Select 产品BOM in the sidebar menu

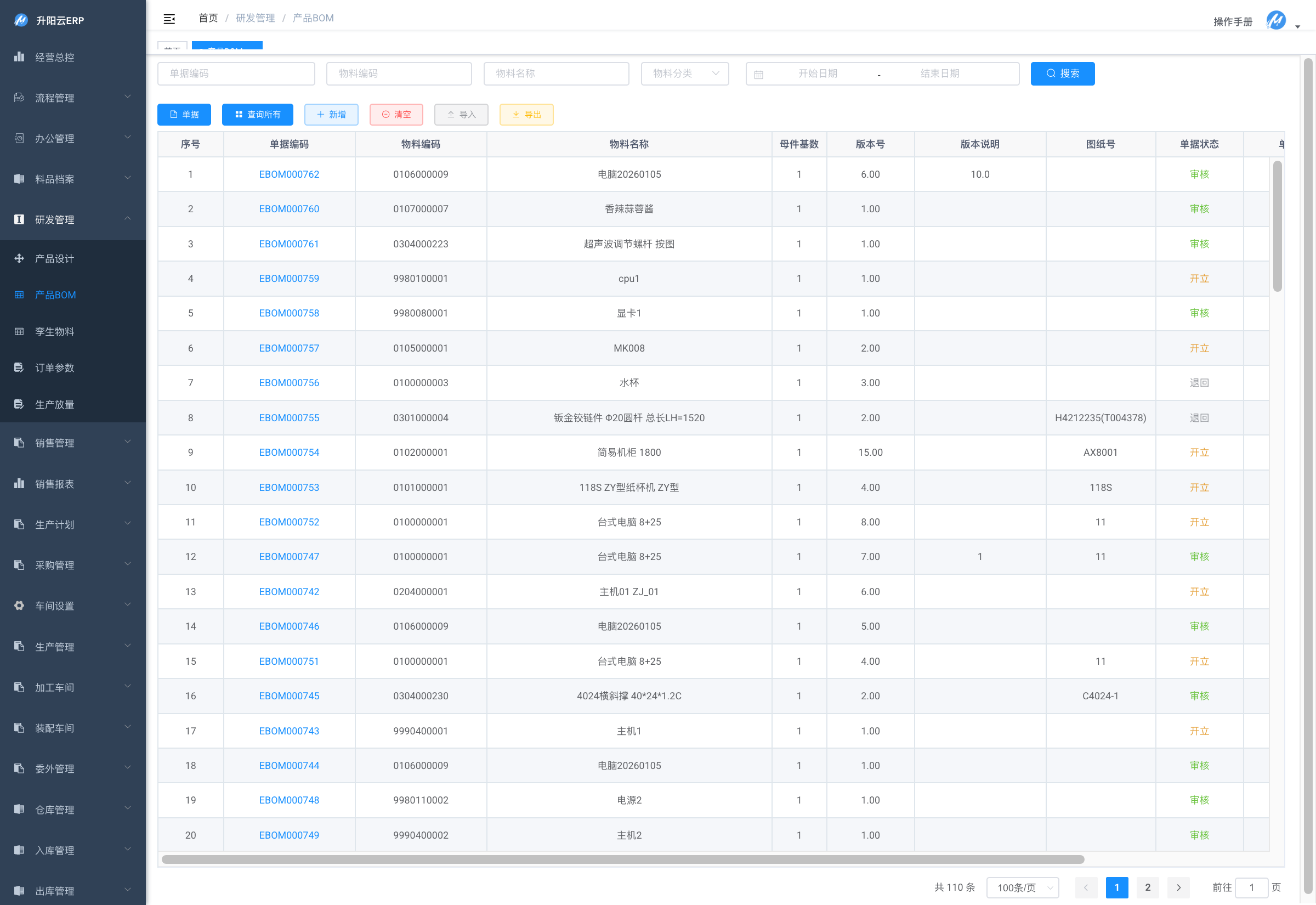click(x=55, y=295)
